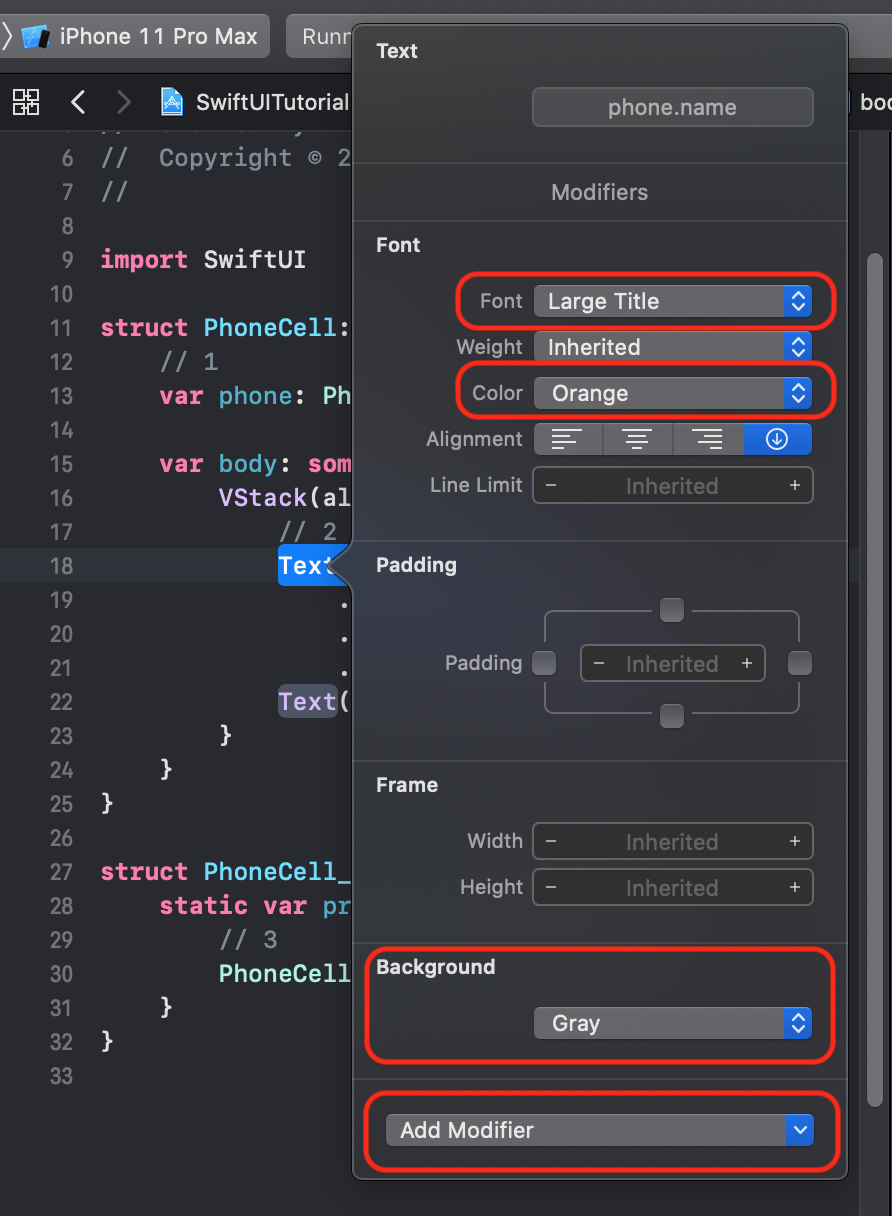This screenshot has width=892, height=1216.
Task: Open the Font dropdown showing Large Title
Action: tap(672, 301)
